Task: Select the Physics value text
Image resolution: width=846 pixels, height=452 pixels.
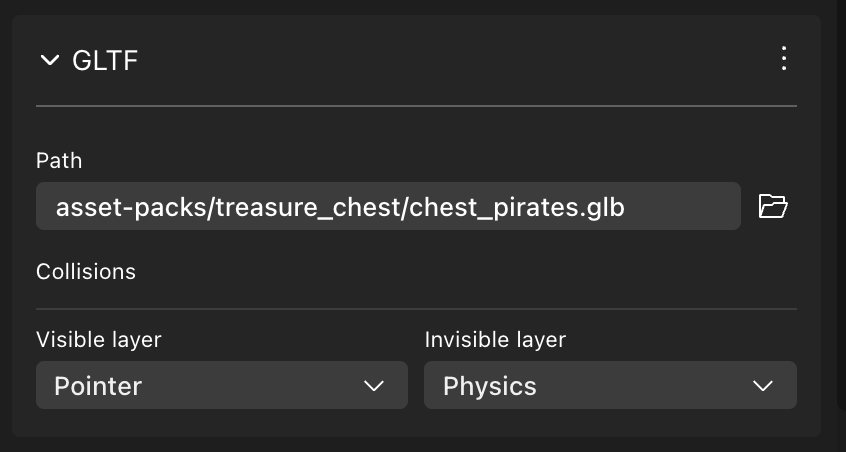Action: (x=490, y=386)
